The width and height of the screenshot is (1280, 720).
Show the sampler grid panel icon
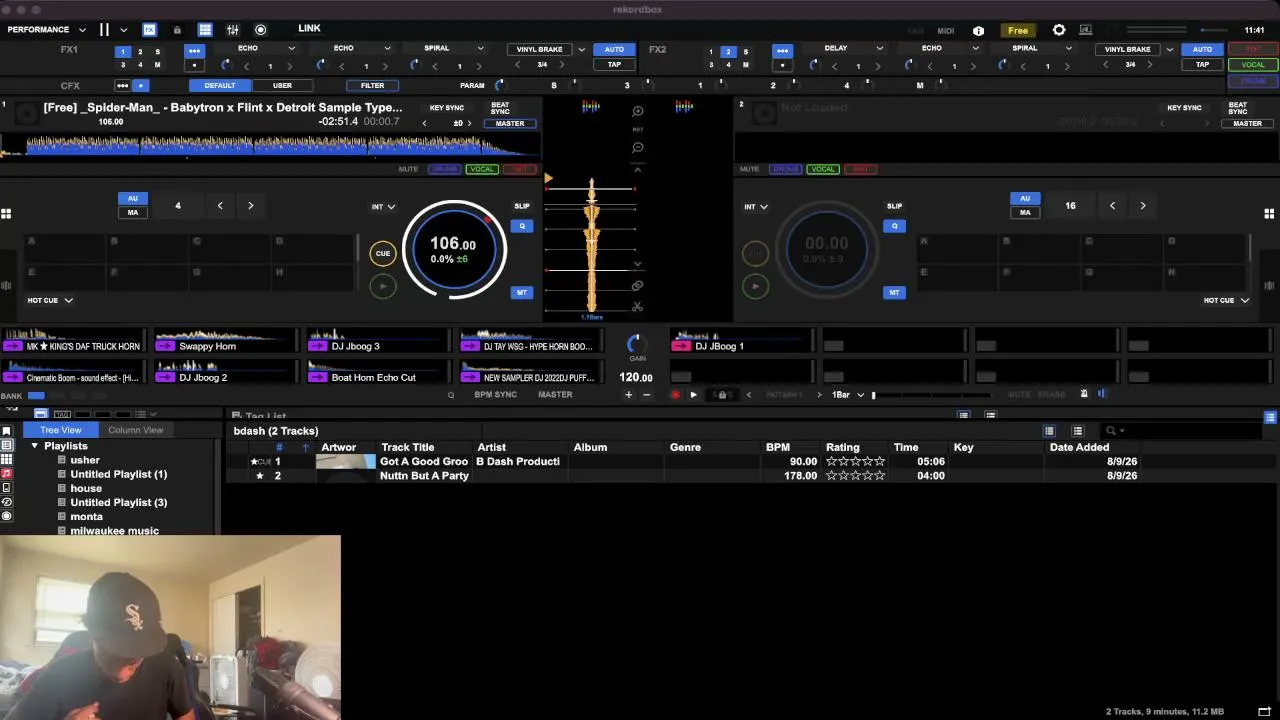click(205, 30)
